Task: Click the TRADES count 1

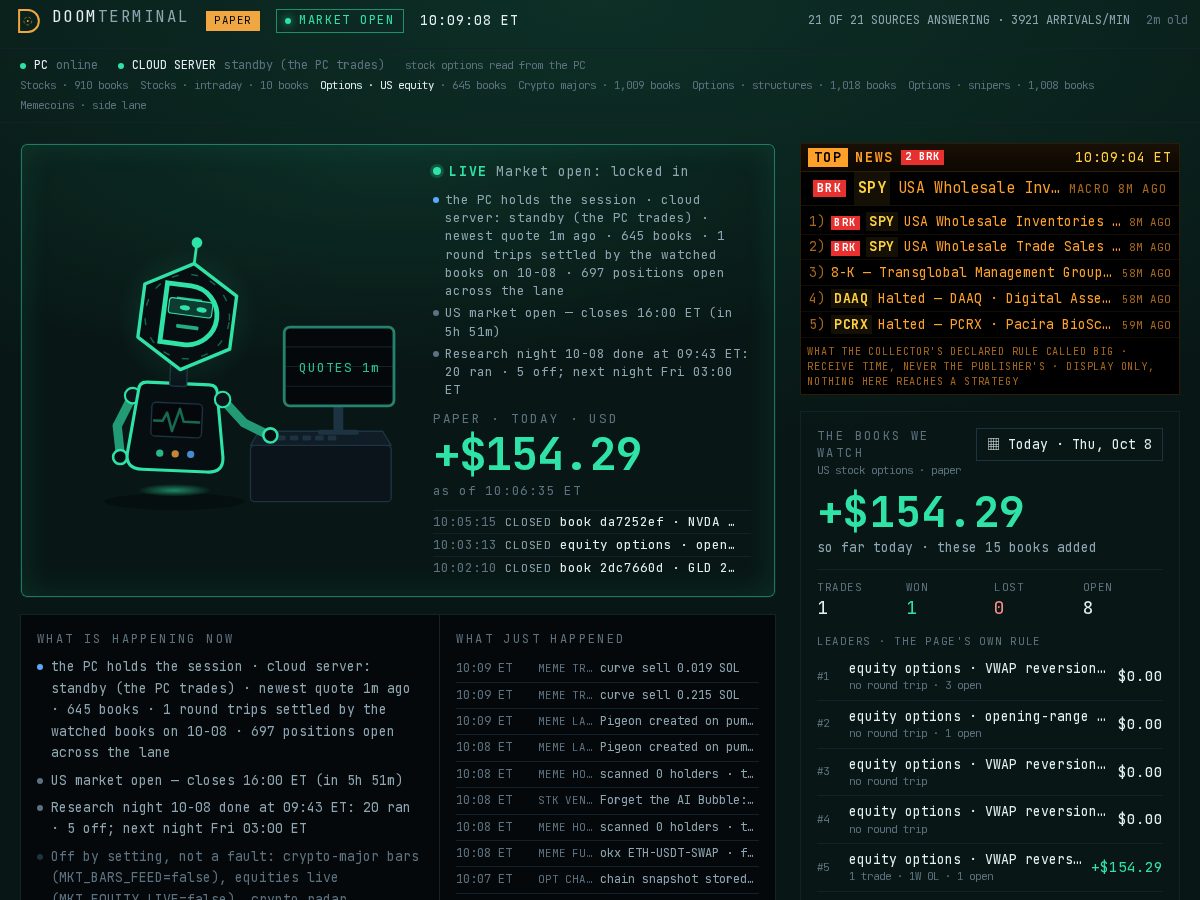Action: pyautogui.click(x=823, y=608)
